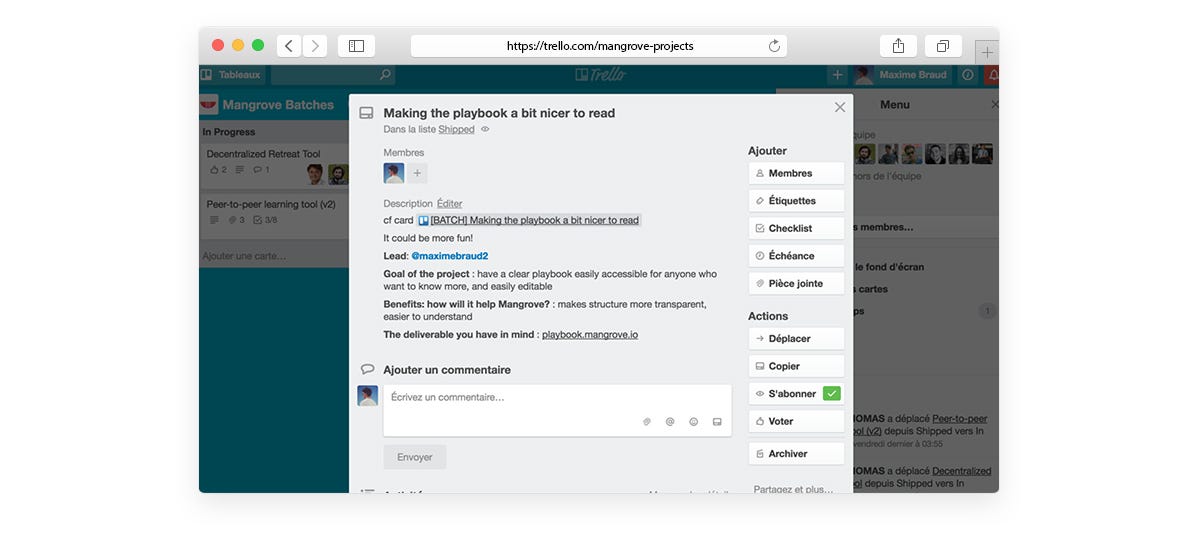Open the Shipped list link
Viewport: 1200px width, 536px height.
click(456, 130)
